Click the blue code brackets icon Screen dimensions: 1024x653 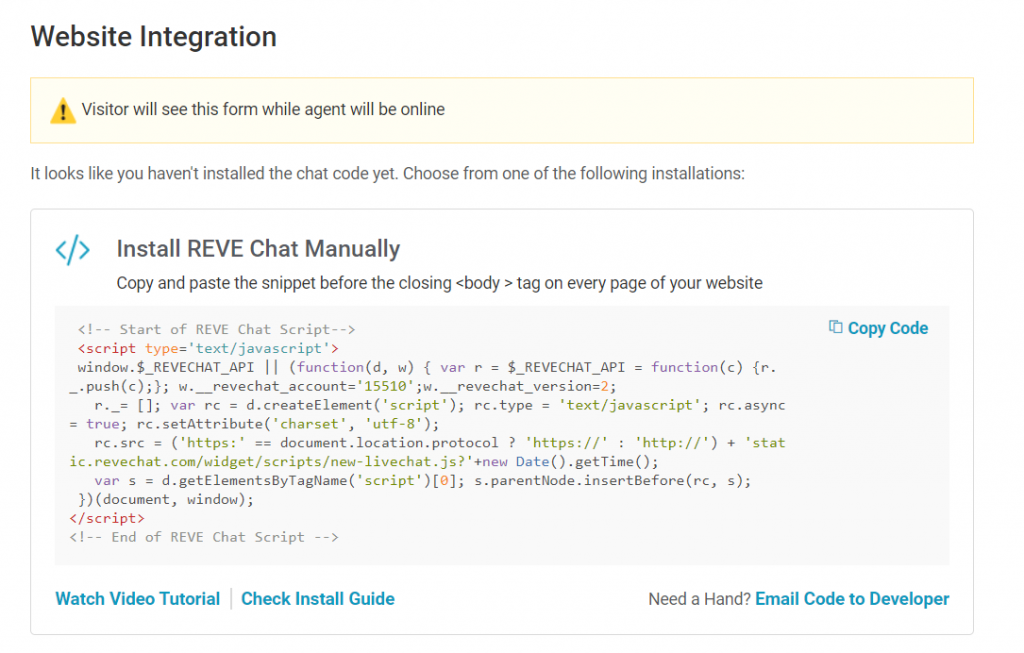[73, 250]
